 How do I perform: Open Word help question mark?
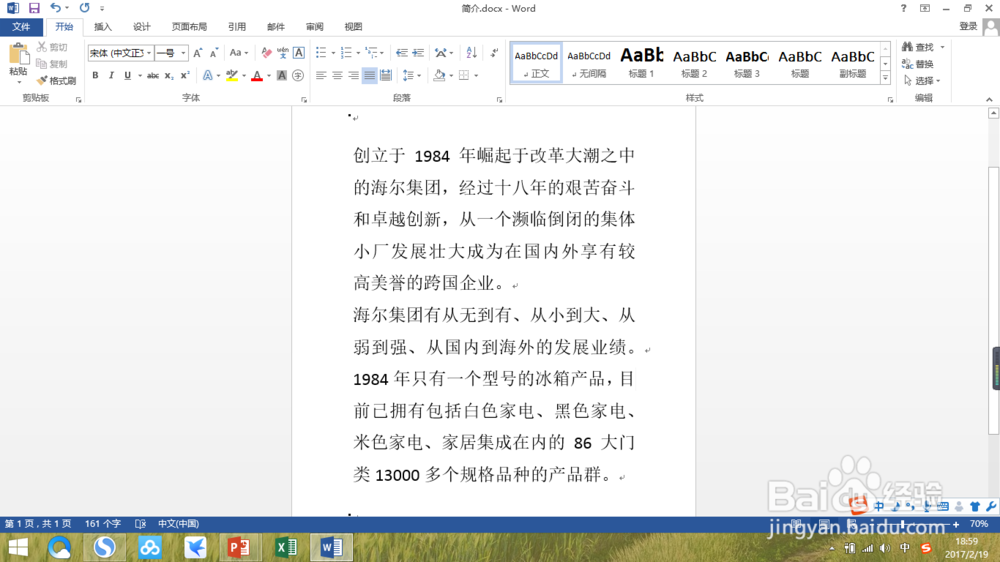coord(903,8)
